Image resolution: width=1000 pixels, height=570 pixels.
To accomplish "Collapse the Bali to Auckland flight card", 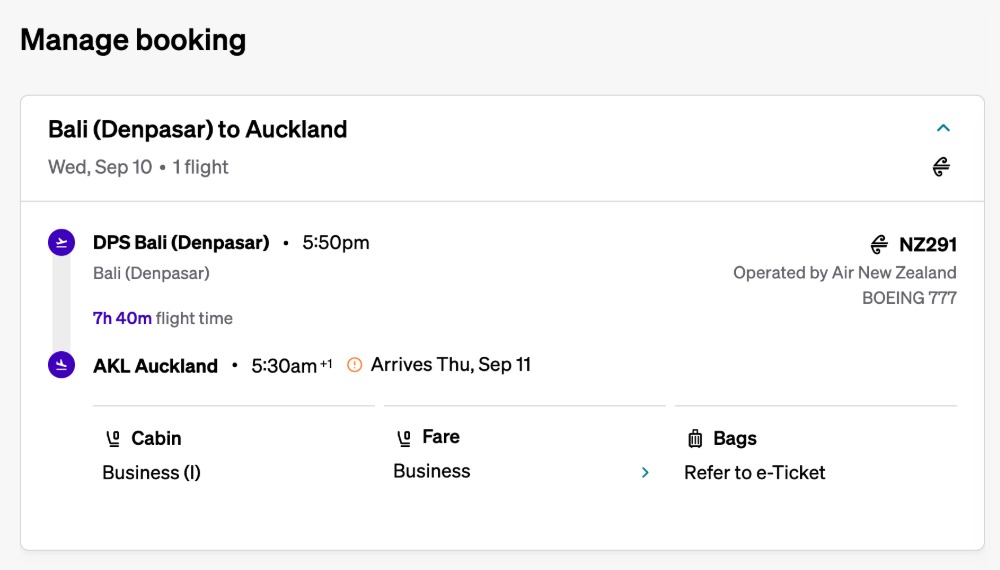I will 942,128.
